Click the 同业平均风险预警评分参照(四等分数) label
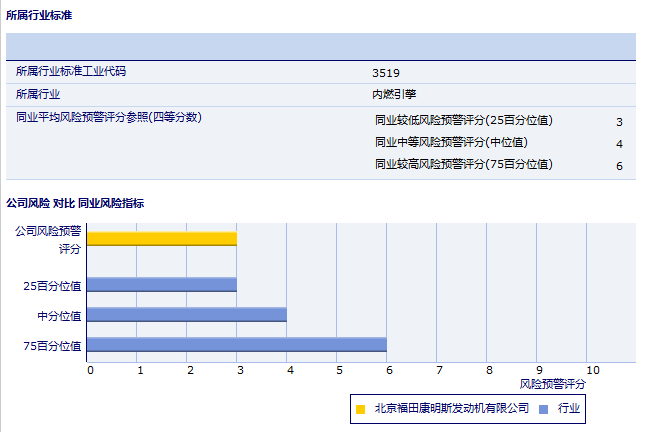The width and height of the screenshot is (663, 432). click(109, 117)
